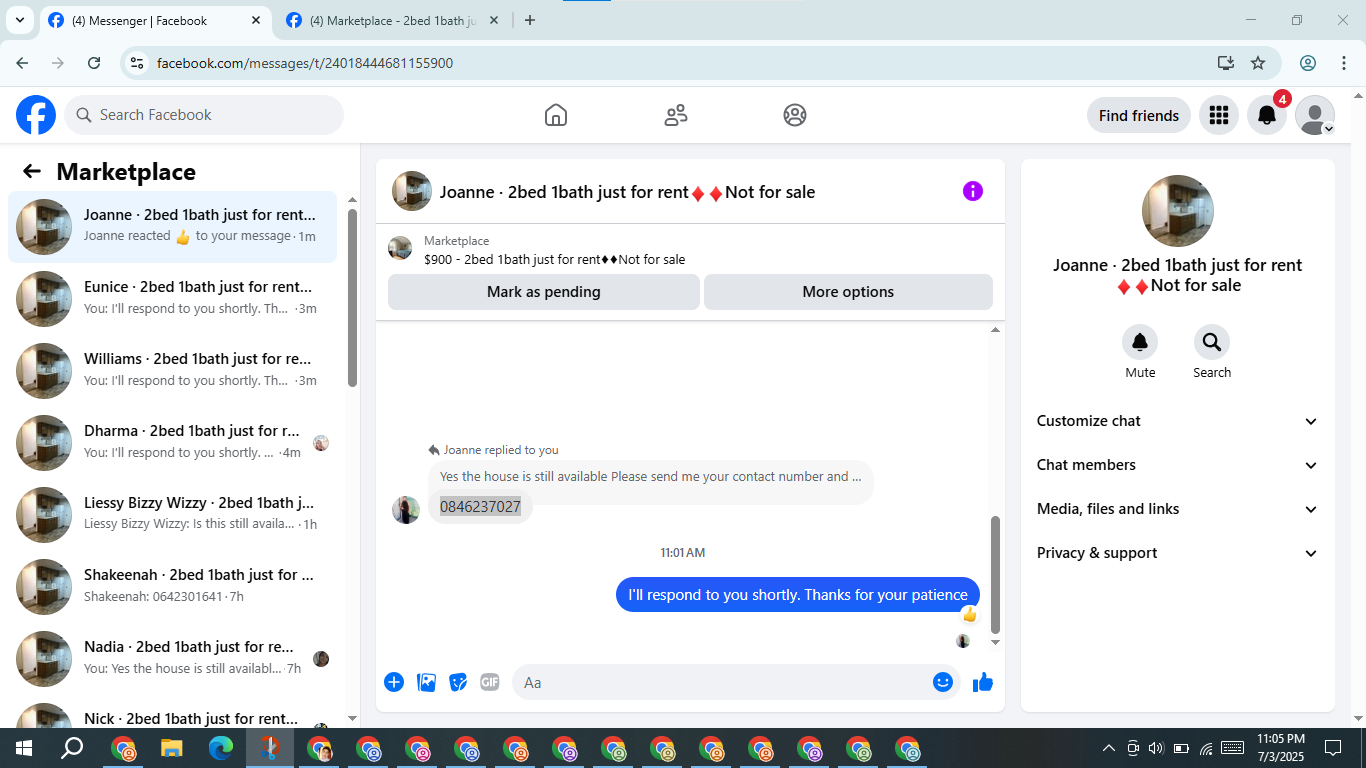Open the taskbar volume icon
The image size is (1366, 768).
[x=1156, y=748]
